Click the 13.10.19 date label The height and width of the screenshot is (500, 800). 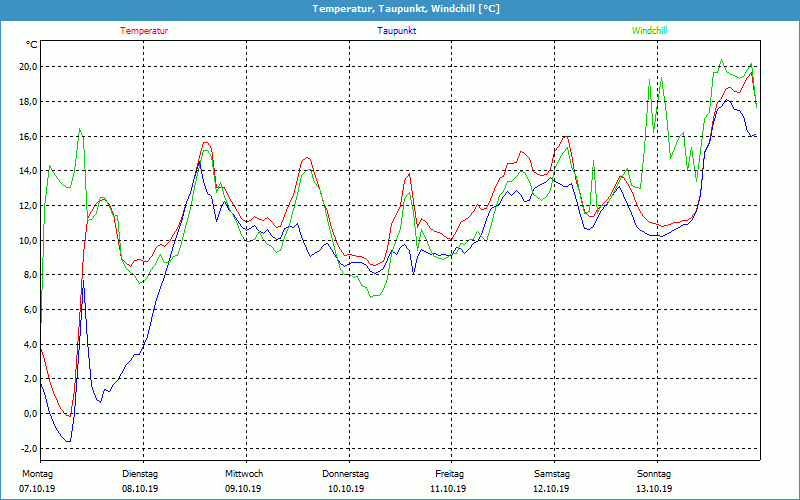point(654,489)
